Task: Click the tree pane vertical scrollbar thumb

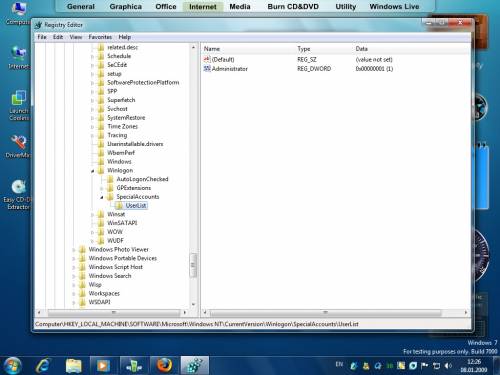Action: tap(193, 265)
